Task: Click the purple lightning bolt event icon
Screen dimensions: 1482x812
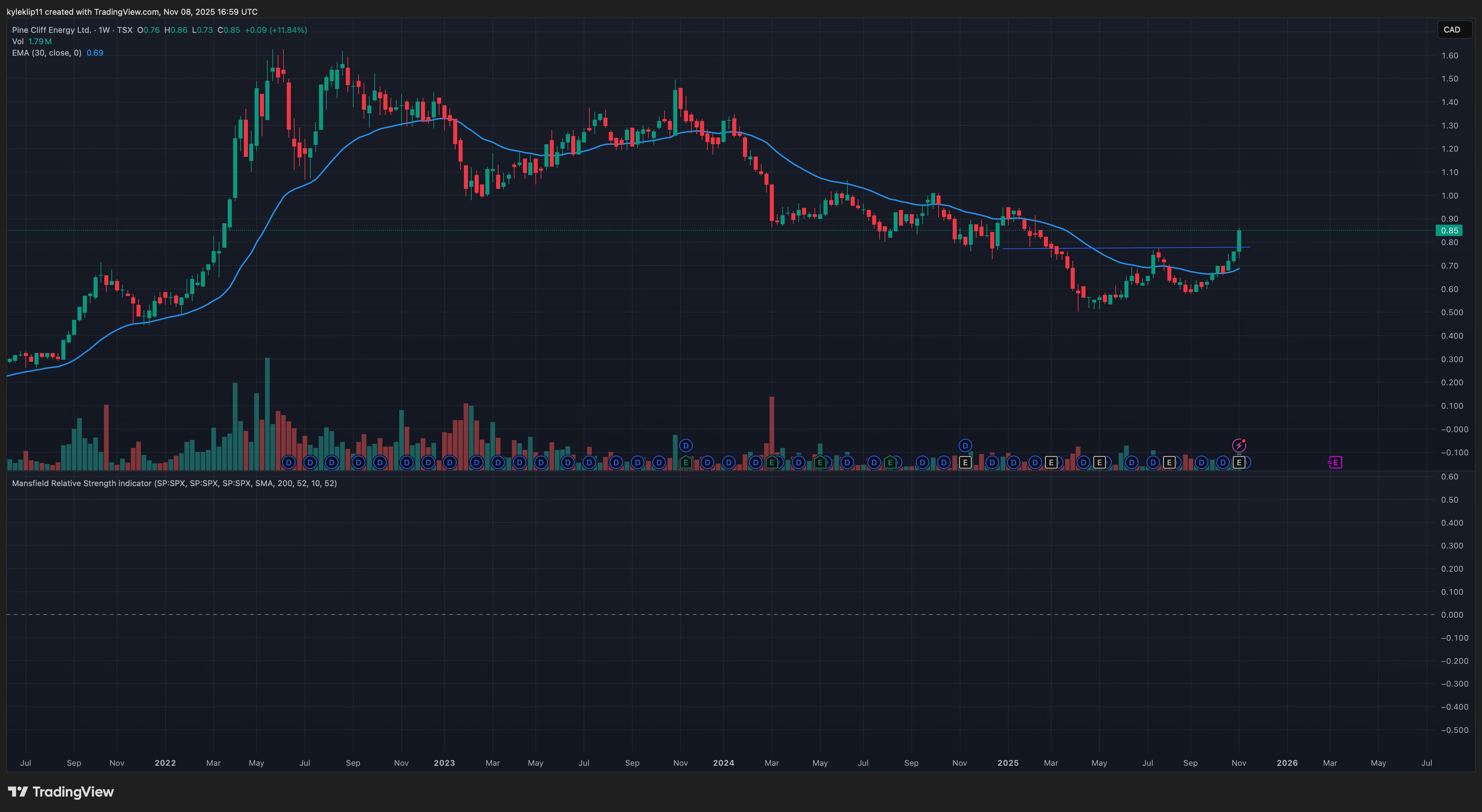Action: click(x=1239, y=445)
